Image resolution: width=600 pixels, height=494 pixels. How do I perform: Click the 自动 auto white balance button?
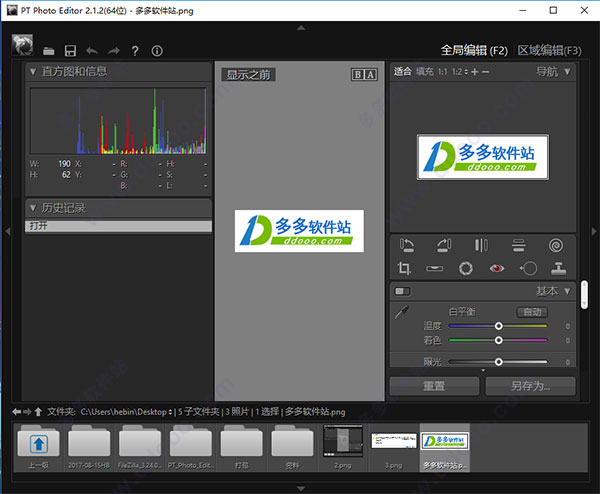[x=532, y=312]
